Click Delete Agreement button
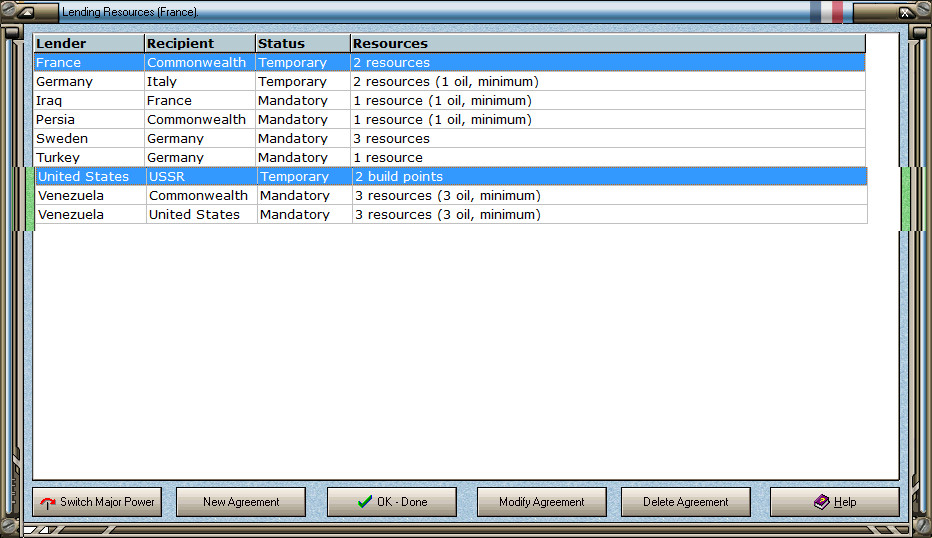Screen dimensions: 932x538 (685, 502)
